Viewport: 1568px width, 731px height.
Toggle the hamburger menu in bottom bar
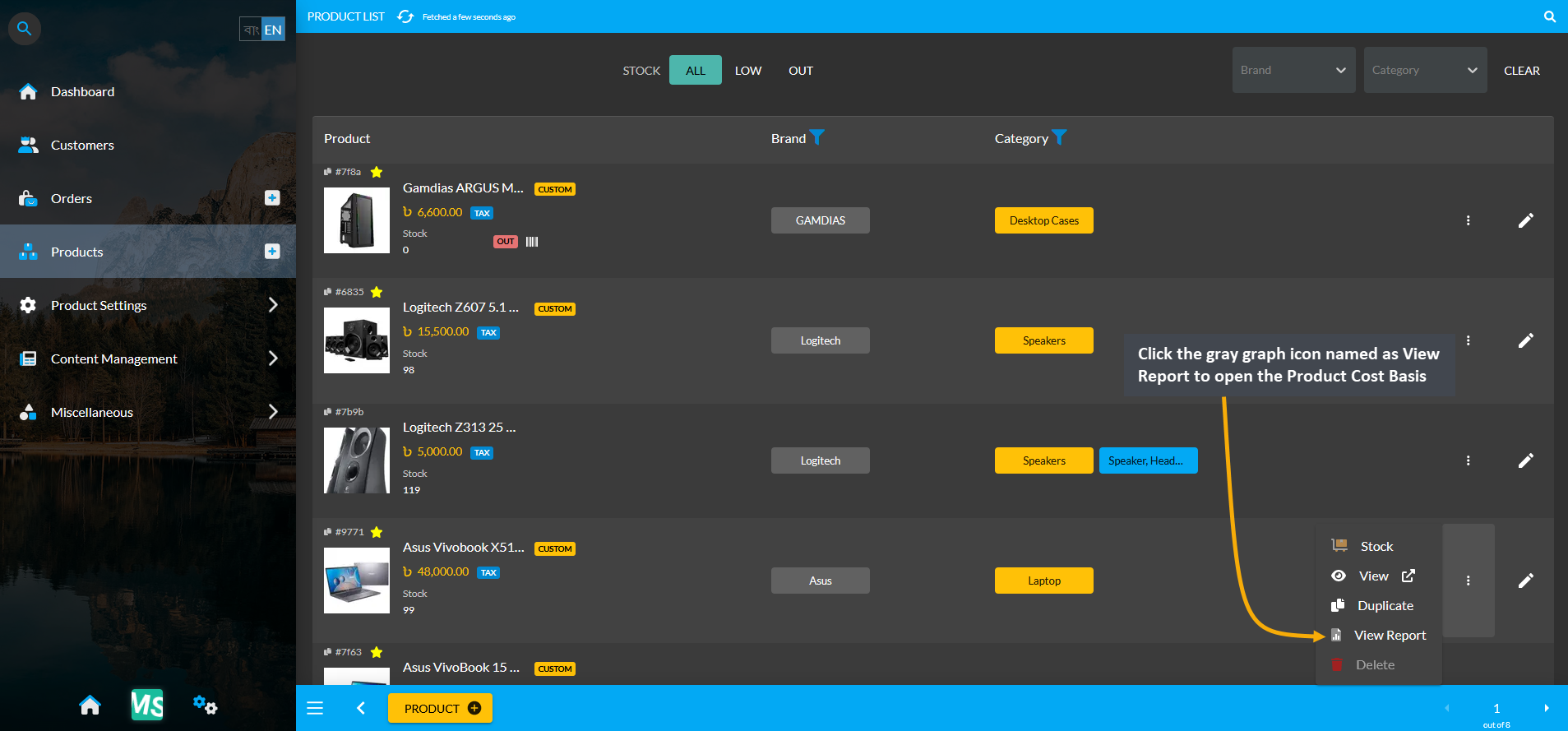pos(315,708)
